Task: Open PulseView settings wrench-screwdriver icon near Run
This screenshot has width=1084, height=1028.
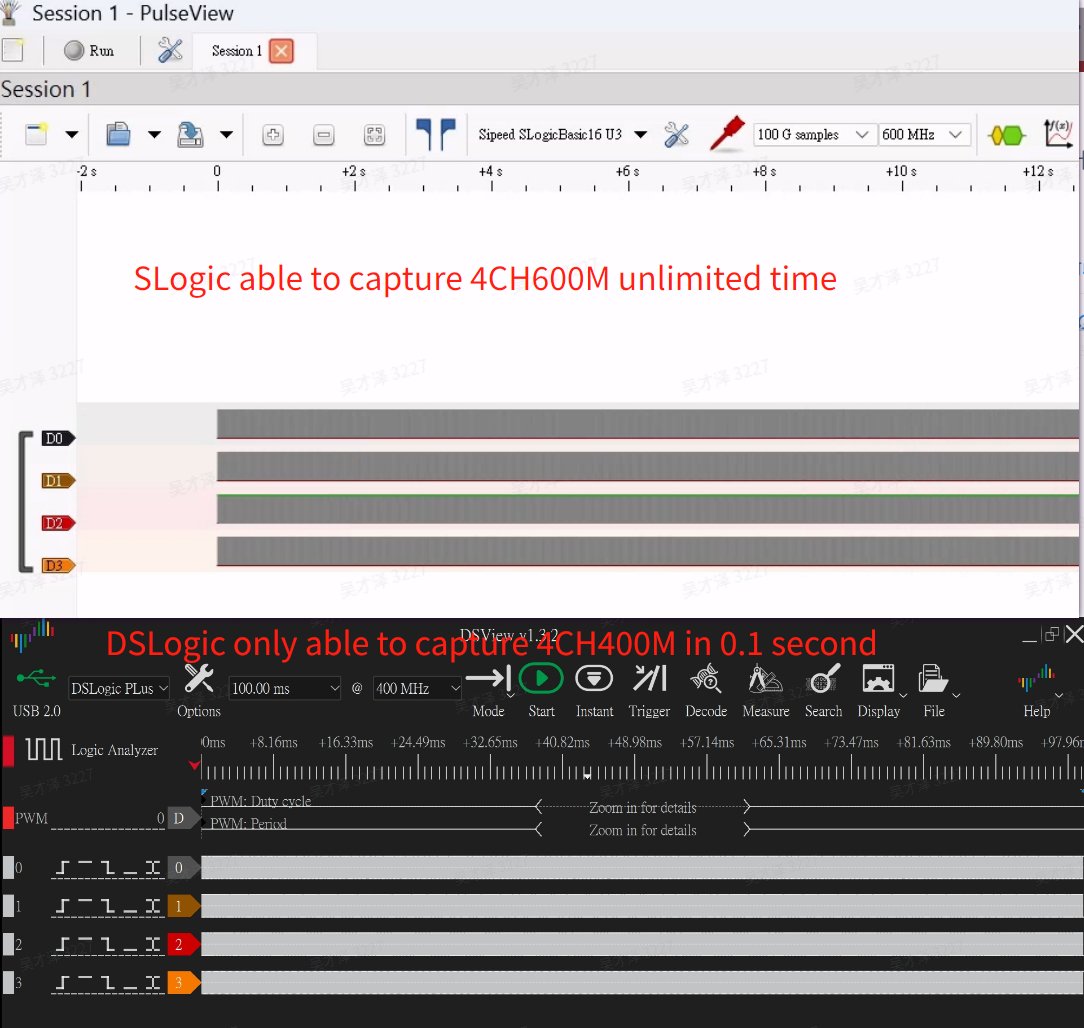Action: [x=169, y=50]
